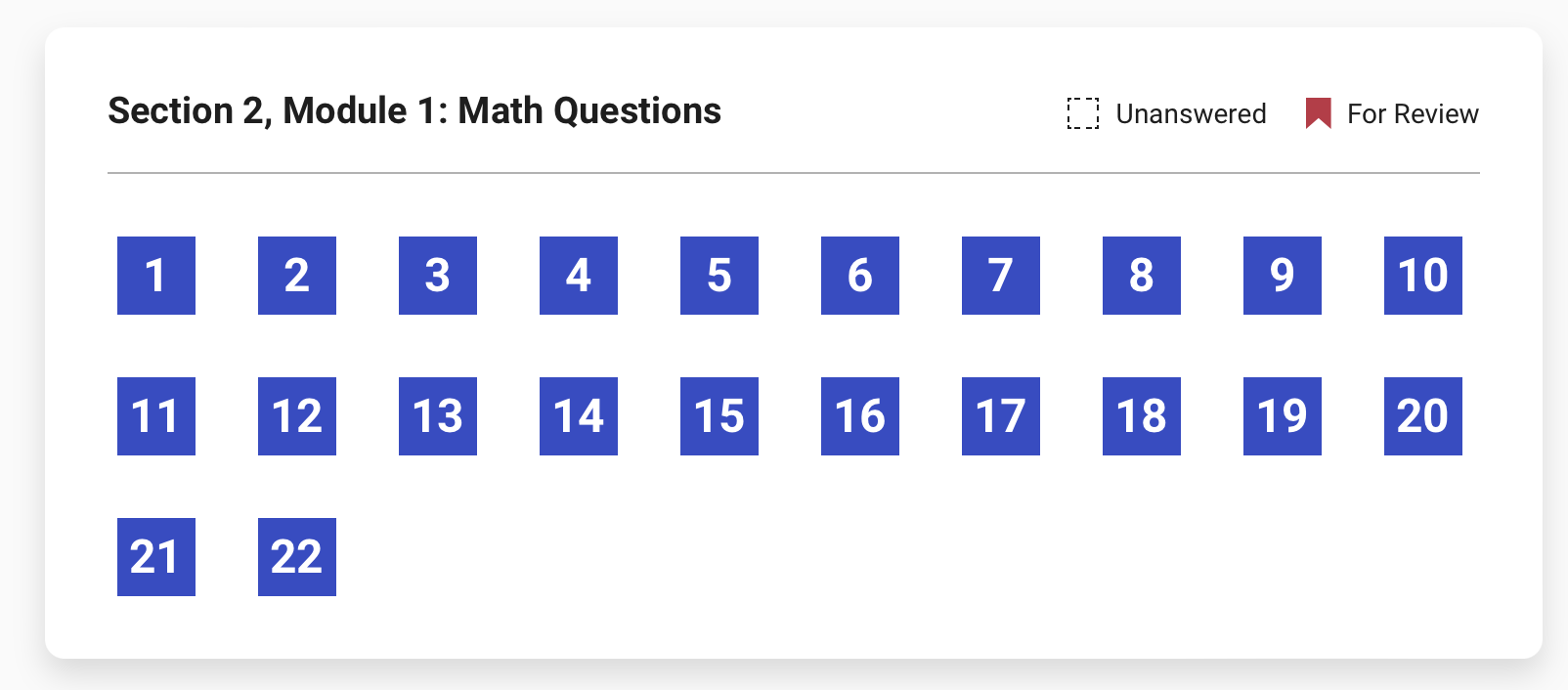Select question 13
Screen dimensions: 1568x690
coord(437,416)
